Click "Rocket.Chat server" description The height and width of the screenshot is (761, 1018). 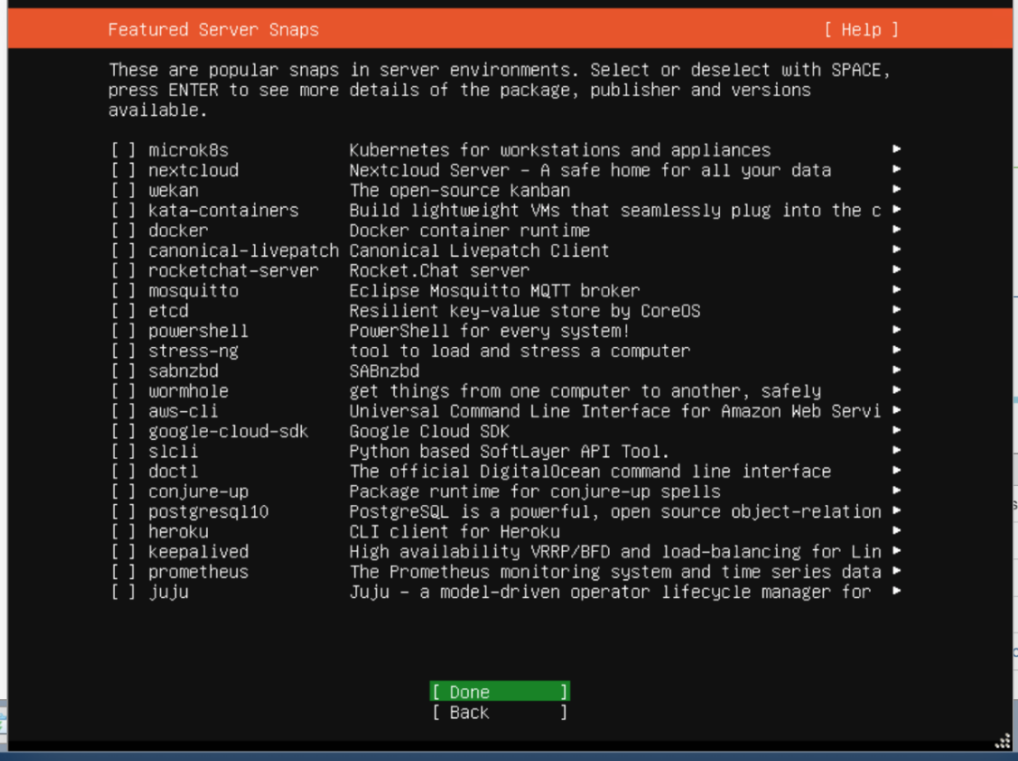tap(440, 271)
